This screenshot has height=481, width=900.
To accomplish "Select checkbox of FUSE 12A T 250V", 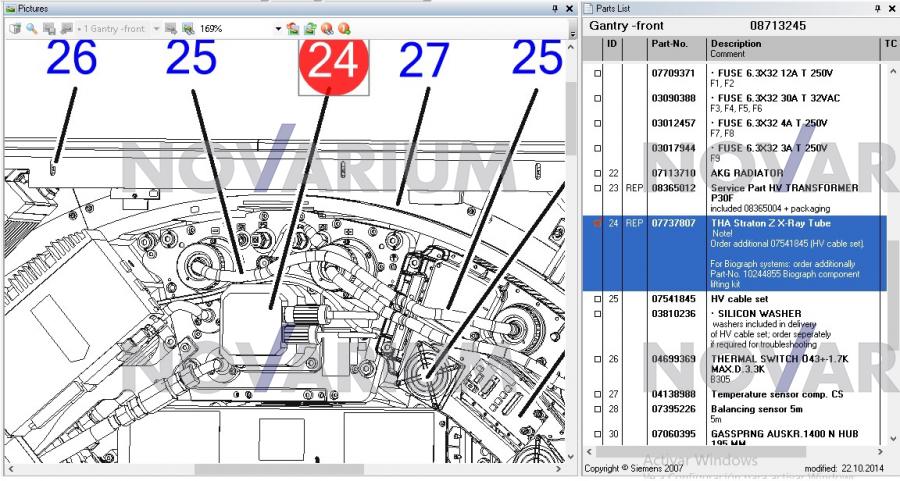I will point(597,74).
